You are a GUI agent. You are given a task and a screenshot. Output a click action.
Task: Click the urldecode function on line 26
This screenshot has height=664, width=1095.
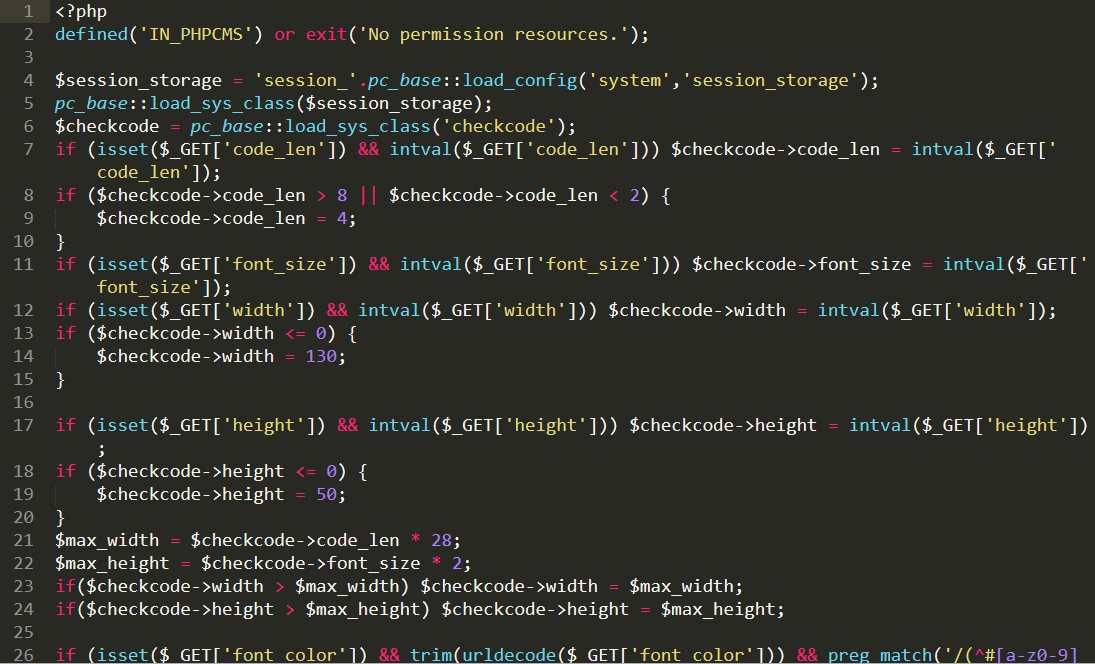click(x=509, y=656)
